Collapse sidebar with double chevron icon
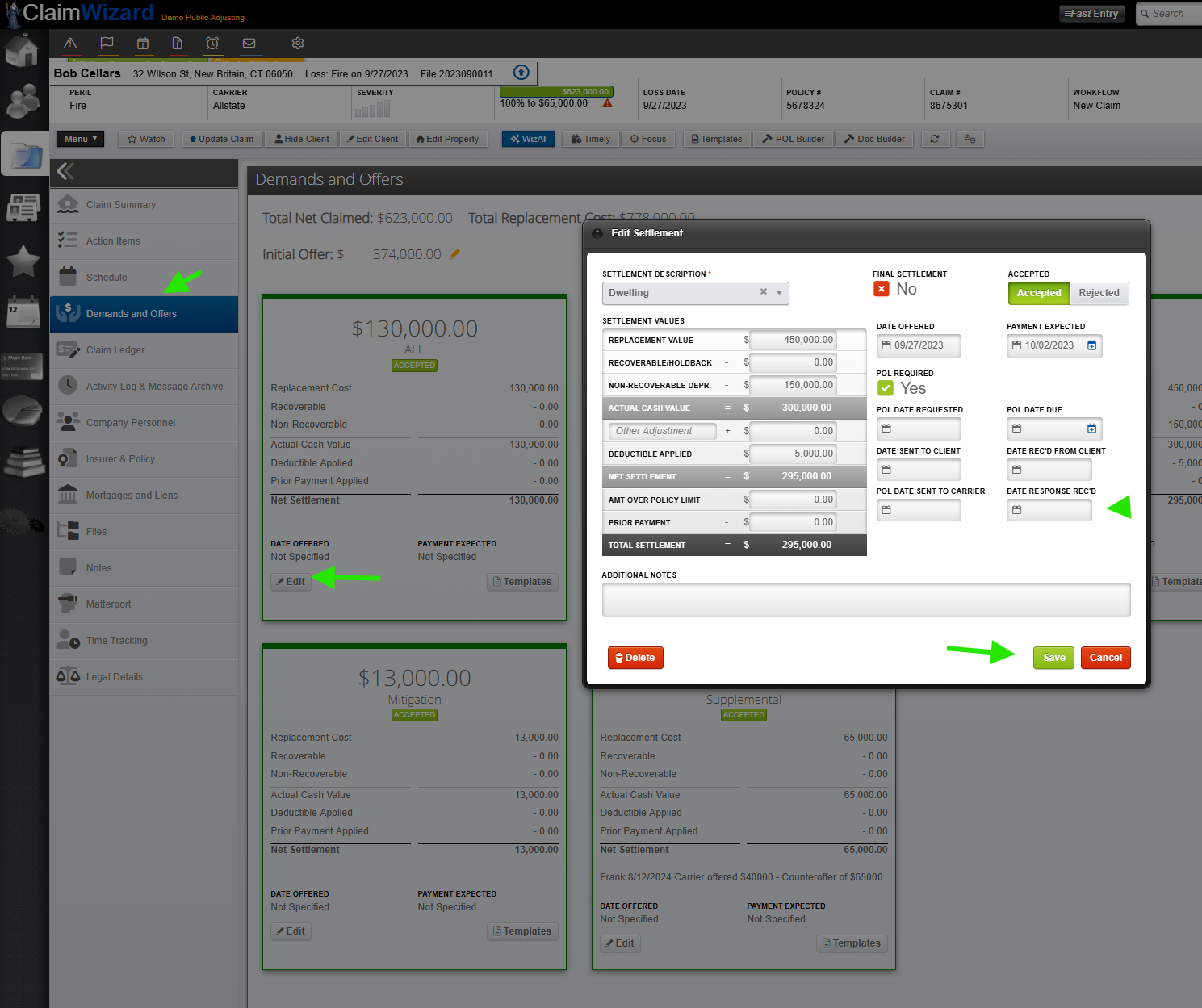The height and width of the screenshot is (1008, 1202). pos(65,171)
